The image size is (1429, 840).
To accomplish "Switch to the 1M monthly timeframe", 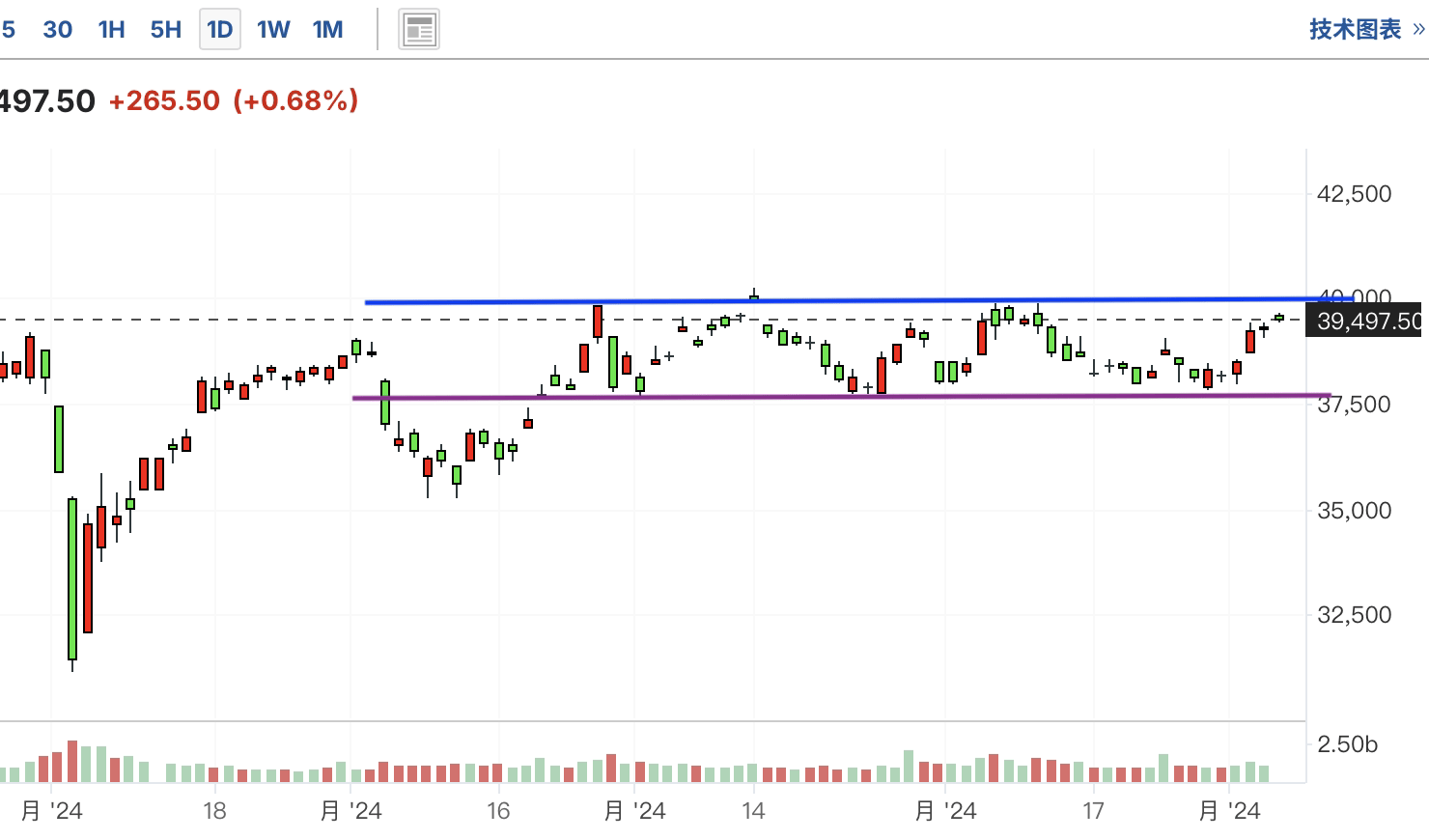I will point(328,29).
